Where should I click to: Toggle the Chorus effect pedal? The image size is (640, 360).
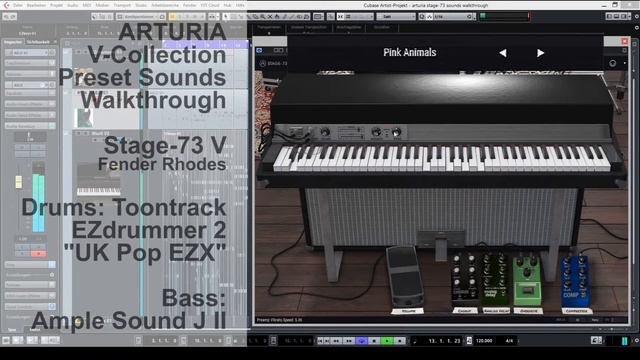(465, 279)
